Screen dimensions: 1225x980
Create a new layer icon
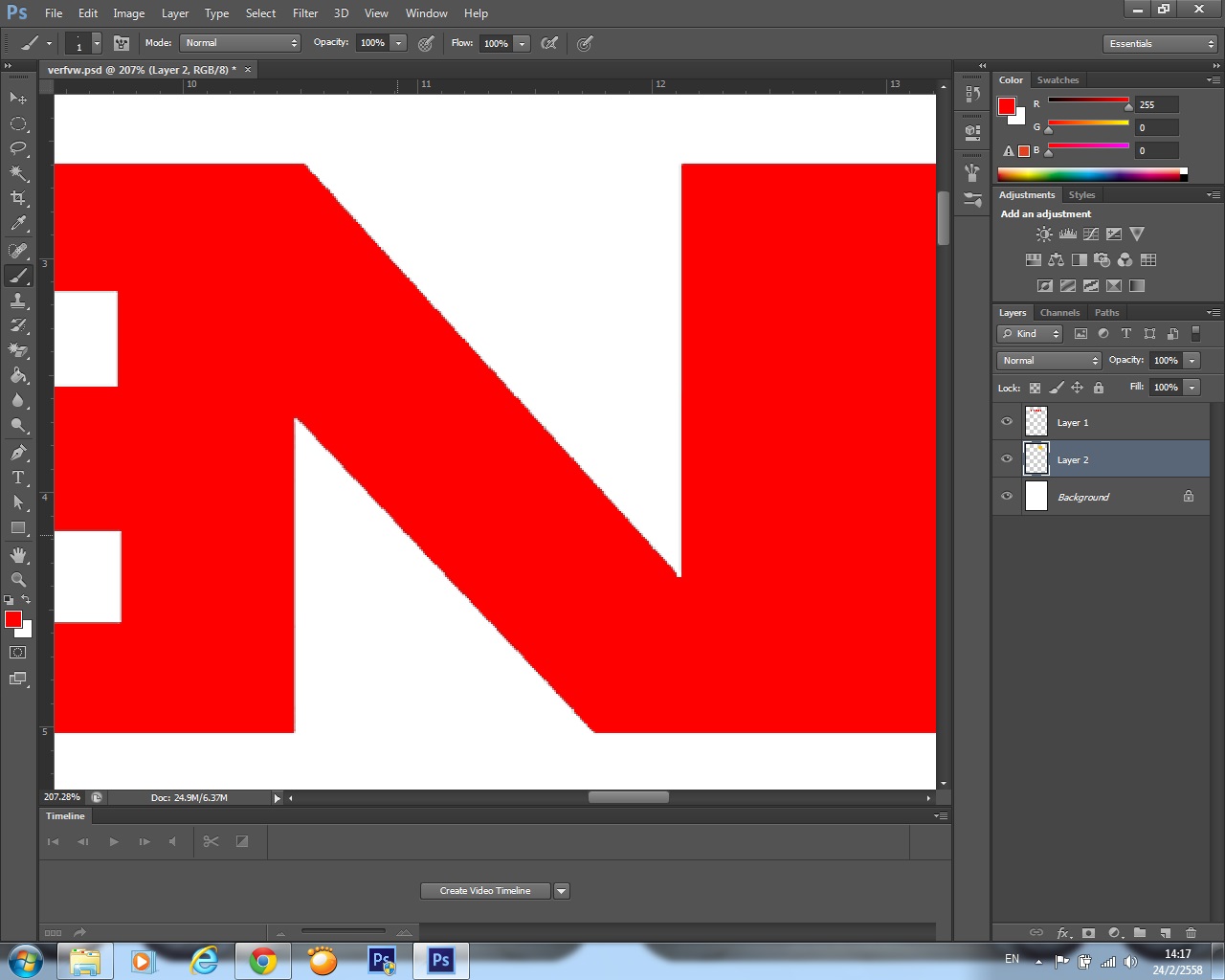point(1165,932)
